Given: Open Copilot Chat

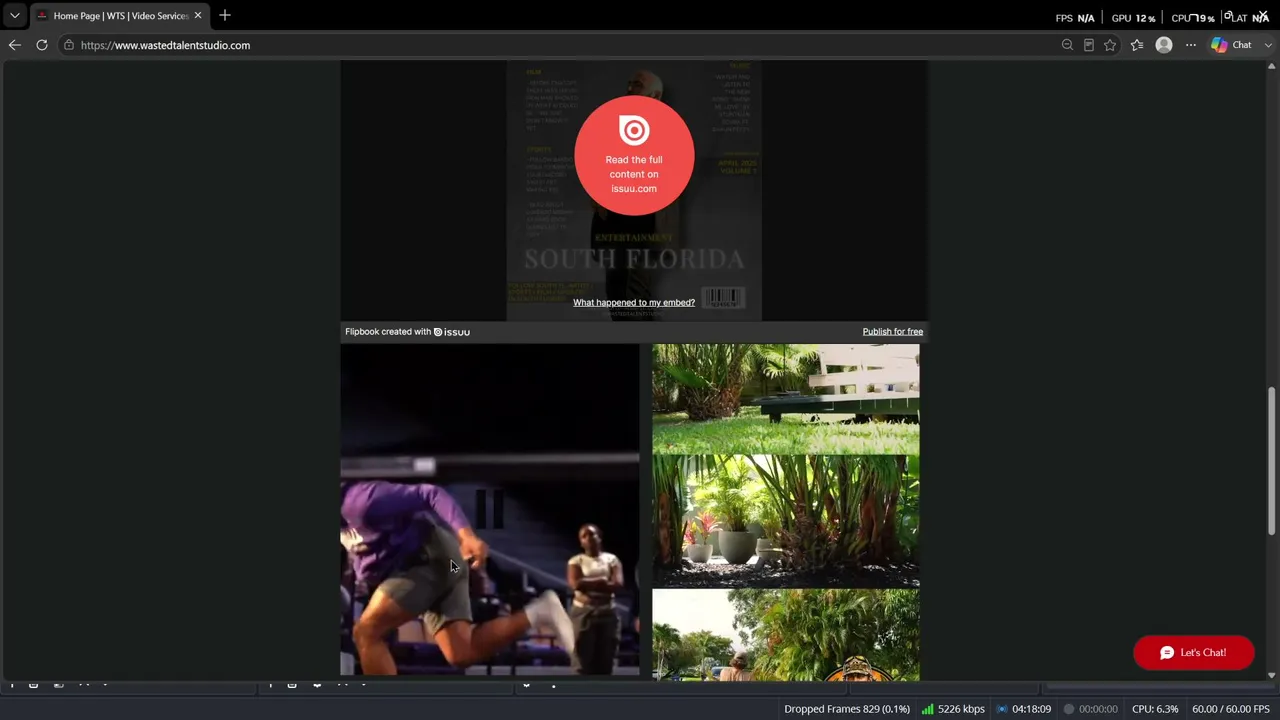Looking at the screenshot, I should coord(1232,45).
